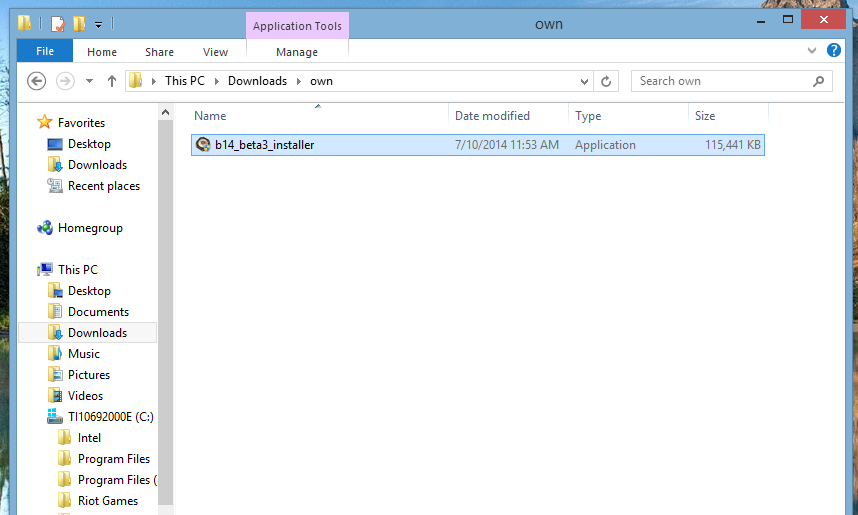The height and width of the screenshot is (515, 858).
Task: Open the TI10692000E (C:) drive
Action: coord(111,417)
